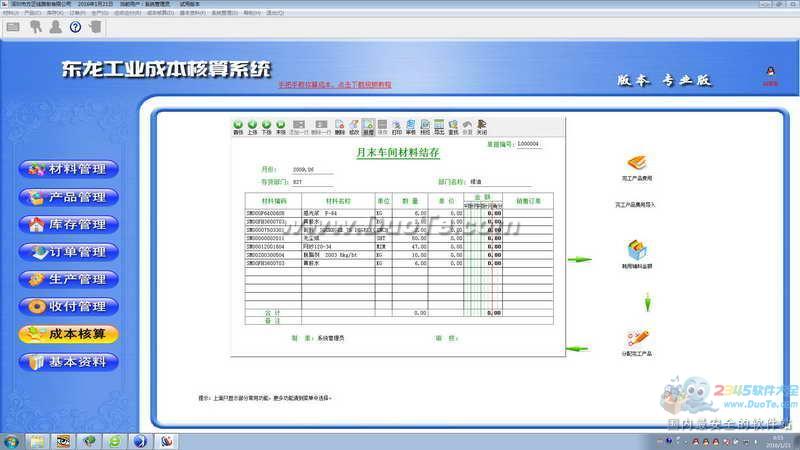Screen dimensions: 800x450
Task: Open the 系统管理 menu in menu bar
Action: 224,13
